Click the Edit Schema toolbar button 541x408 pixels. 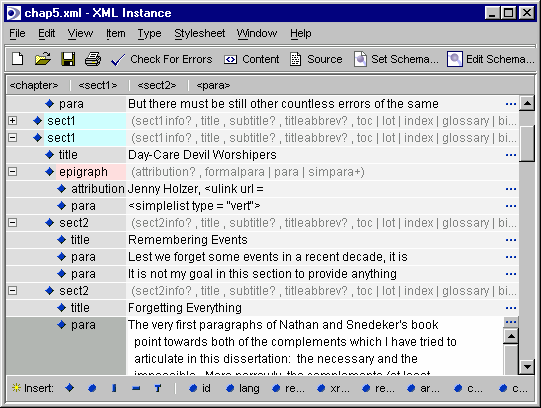(491, 59)
